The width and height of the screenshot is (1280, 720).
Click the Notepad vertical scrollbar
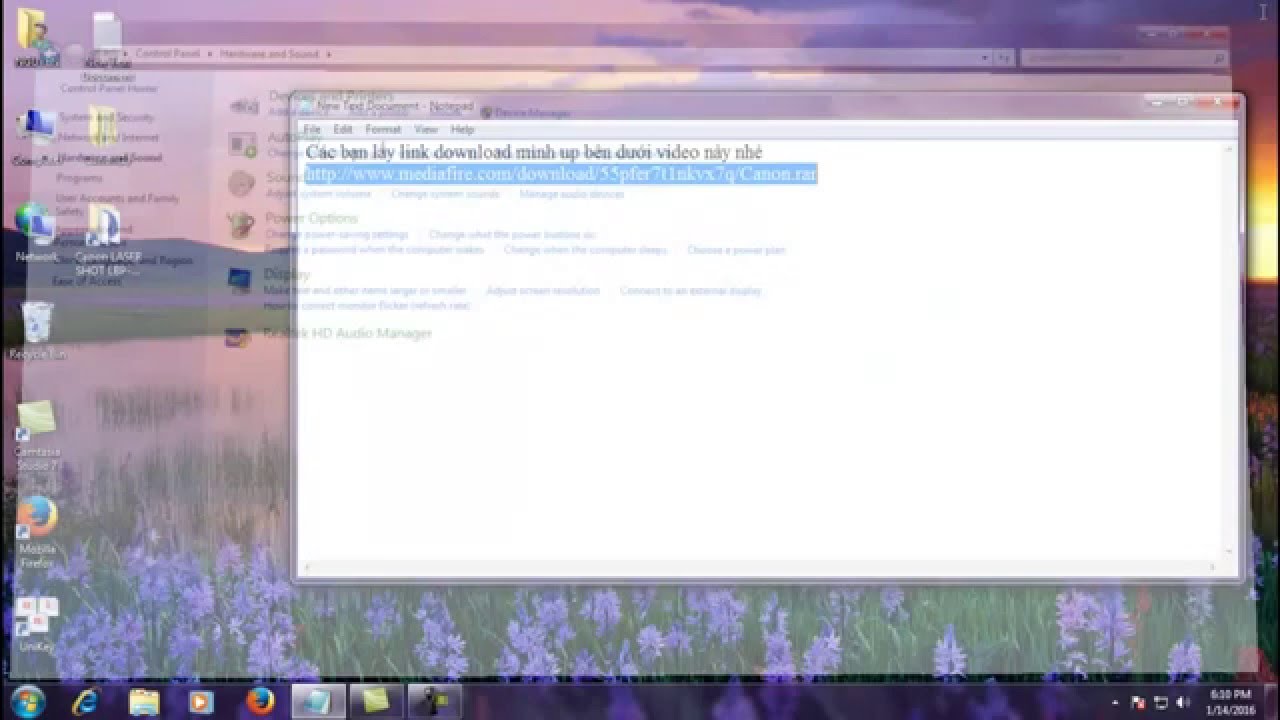coord(1230,350)
